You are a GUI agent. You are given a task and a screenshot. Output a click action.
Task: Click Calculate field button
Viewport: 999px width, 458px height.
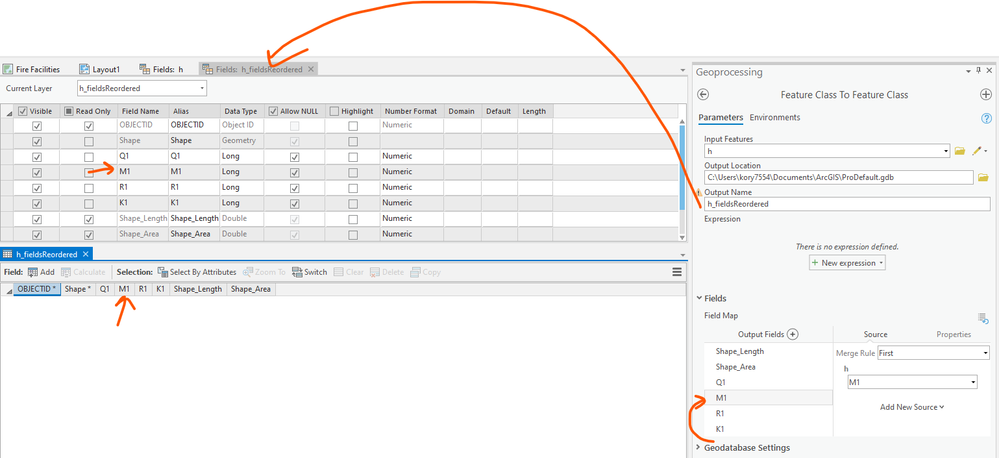click(83, 272)
